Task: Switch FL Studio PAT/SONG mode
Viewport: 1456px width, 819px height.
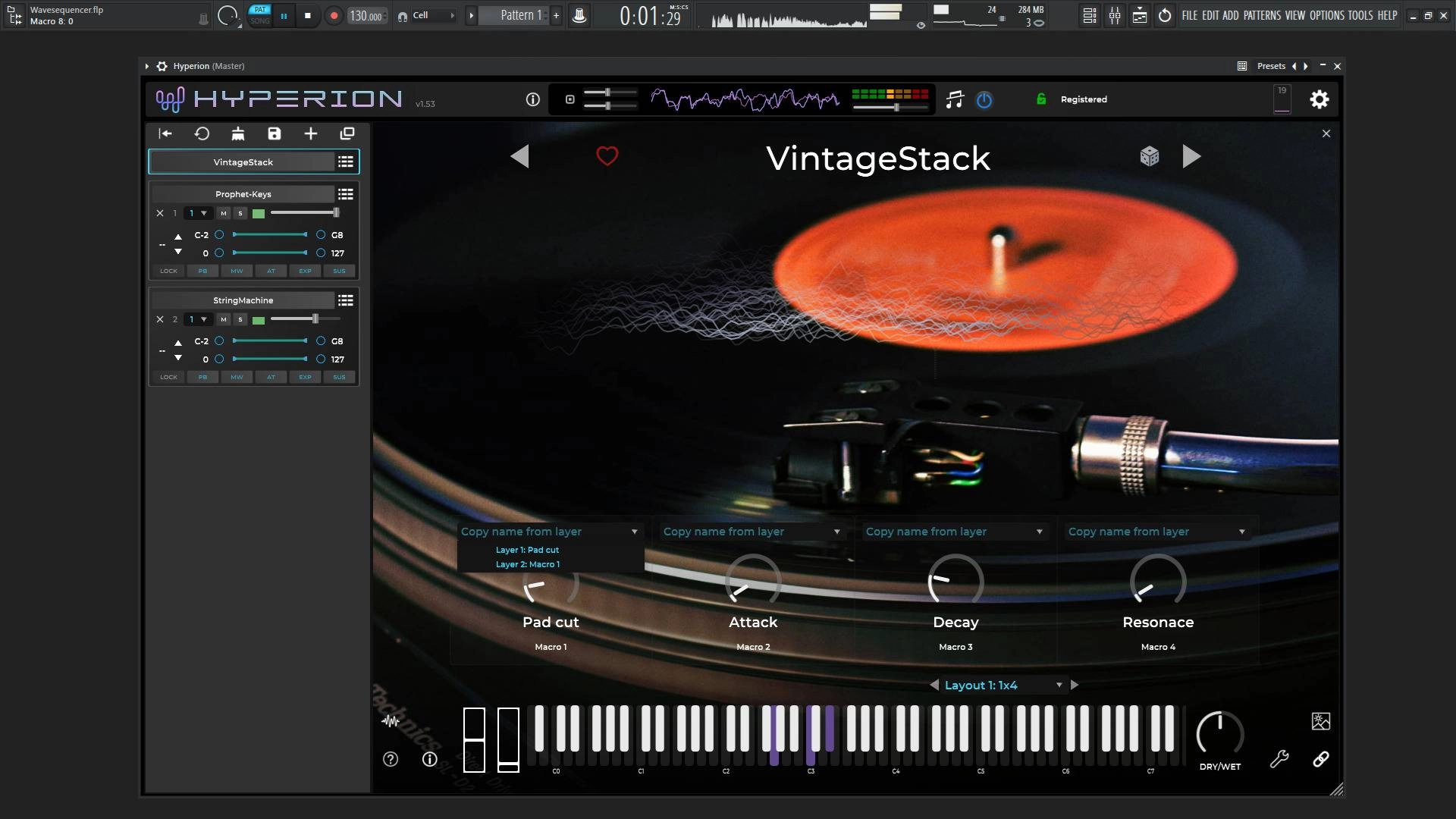Action: (260, 15)
